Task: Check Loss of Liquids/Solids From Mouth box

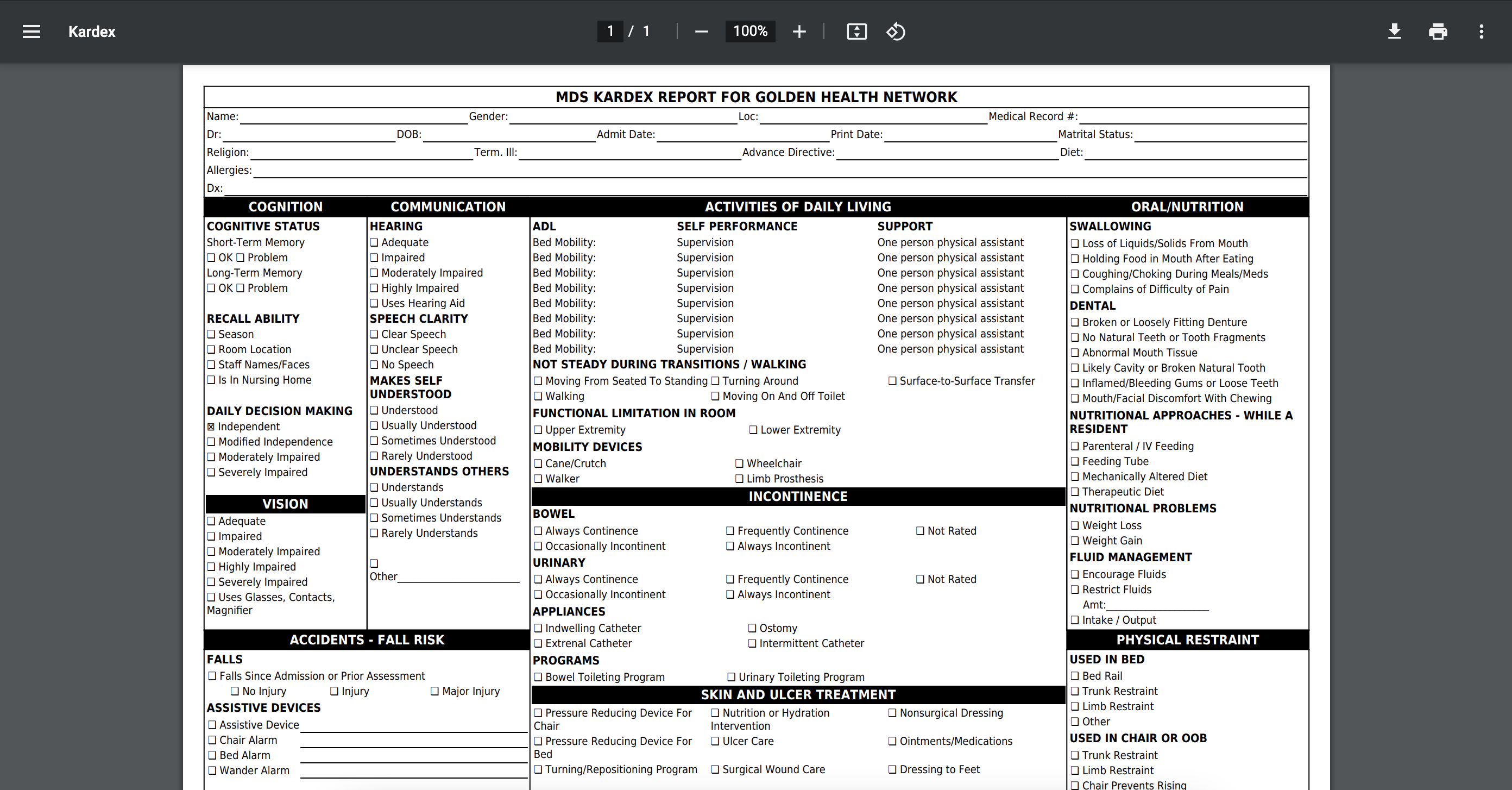Action: pos(1075,244)
